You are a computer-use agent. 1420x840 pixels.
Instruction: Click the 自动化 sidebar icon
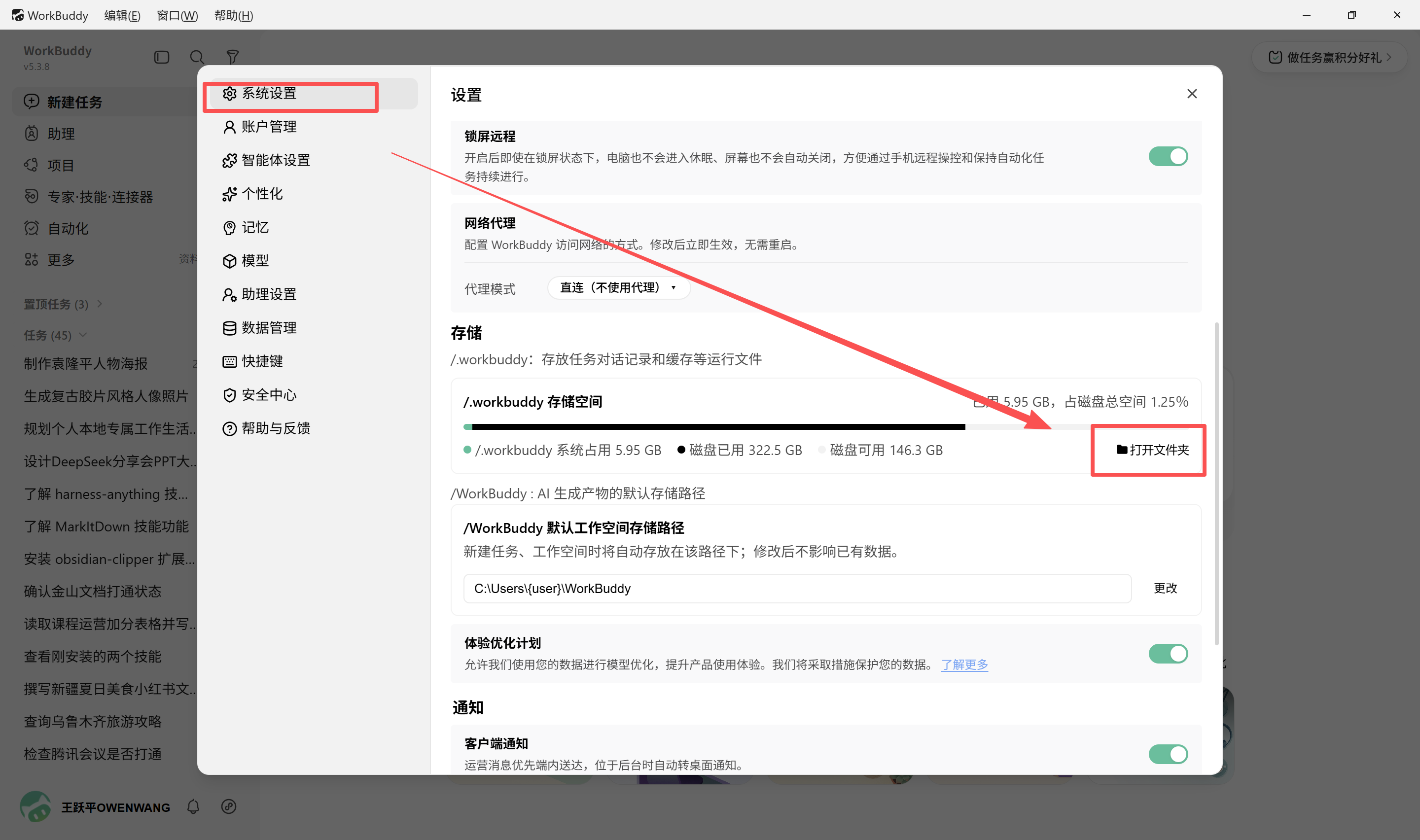pyautogui.click(x=31, y=229)
